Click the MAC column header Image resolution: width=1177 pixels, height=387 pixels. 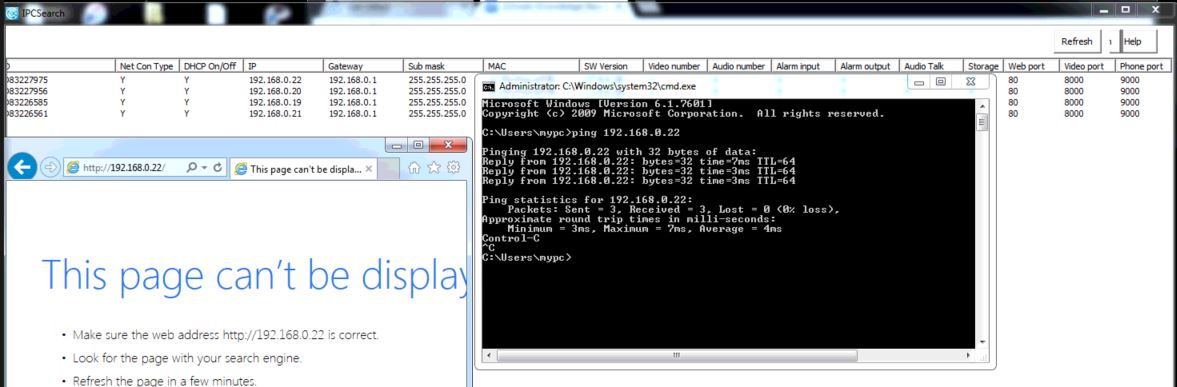(x=531, y=66)
